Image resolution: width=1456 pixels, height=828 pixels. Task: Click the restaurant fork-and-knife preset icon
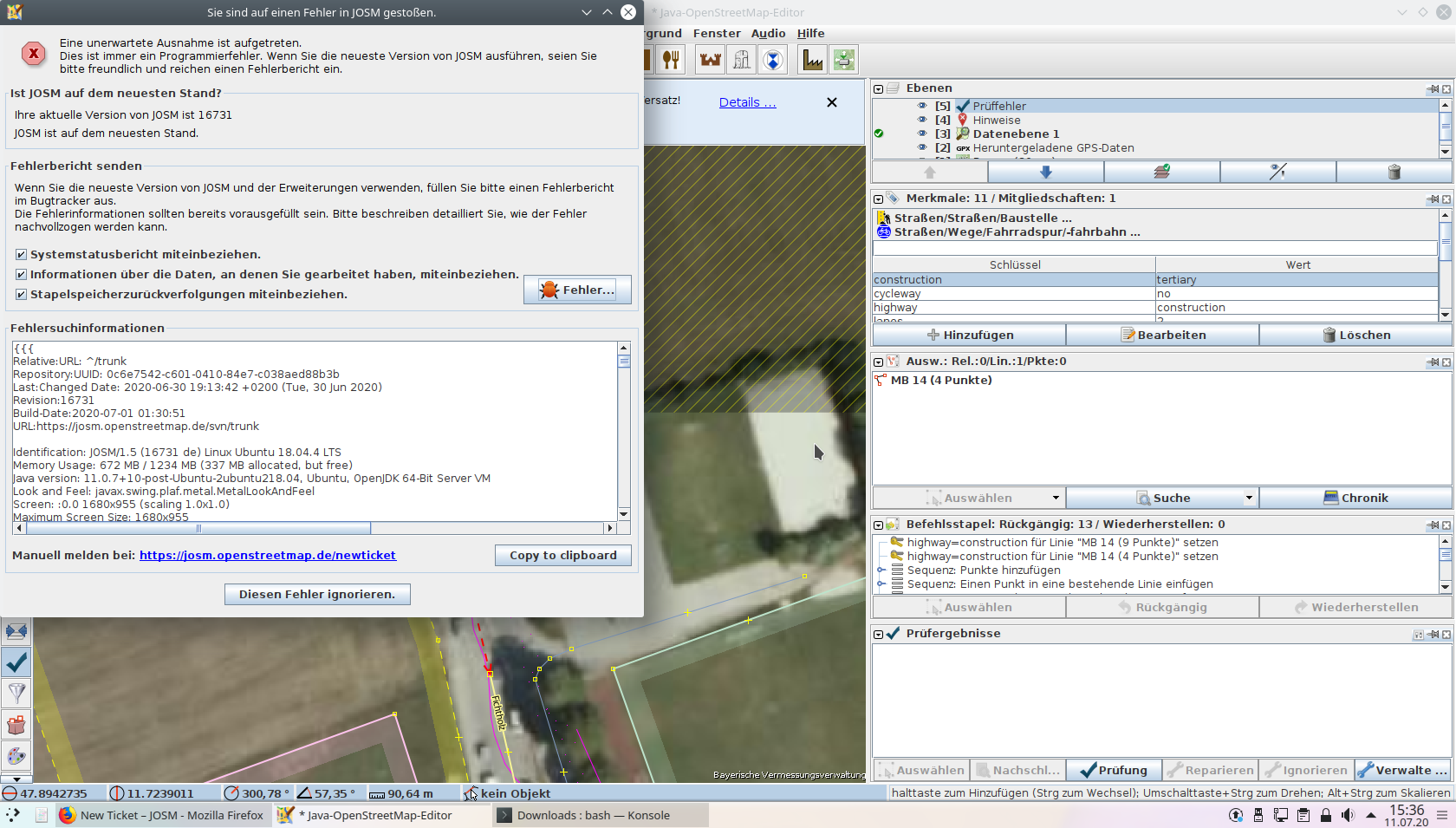[671, 60]
